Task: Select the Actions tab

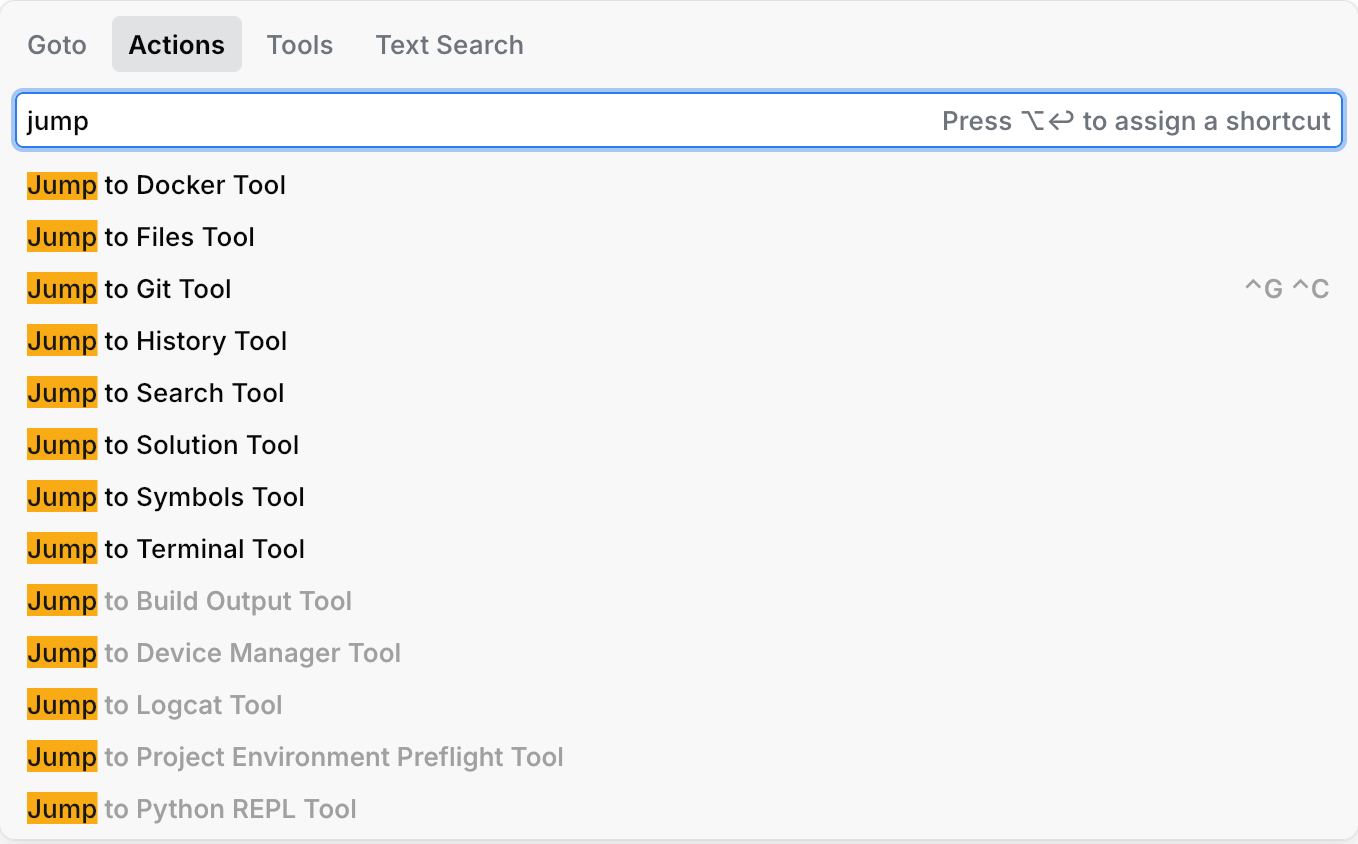Action: tap(176, 44)
